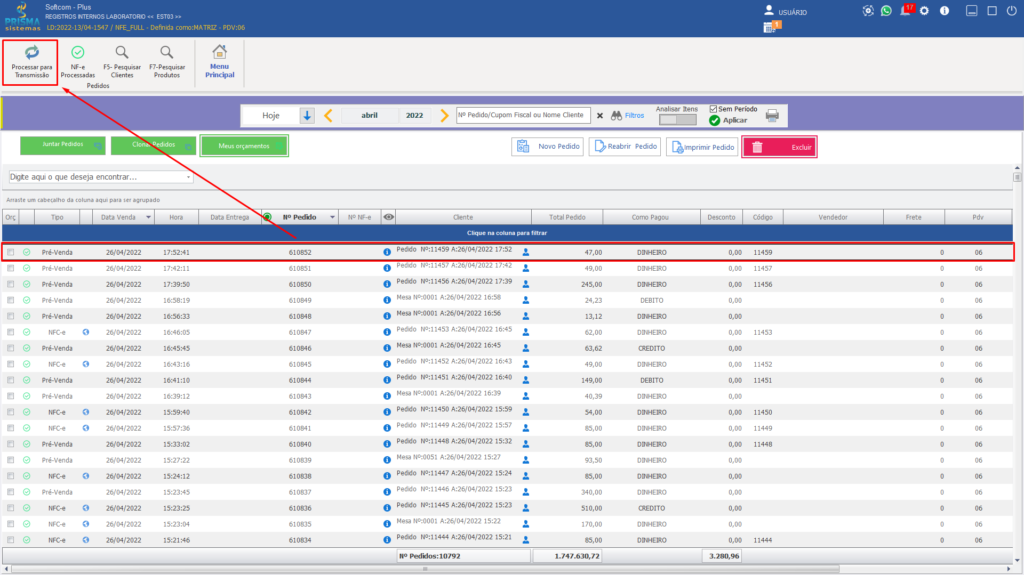Click the horizontal scrollbar at bottom
The height and width of the screenshot is (575, 1024).
[x=424, y=569]
